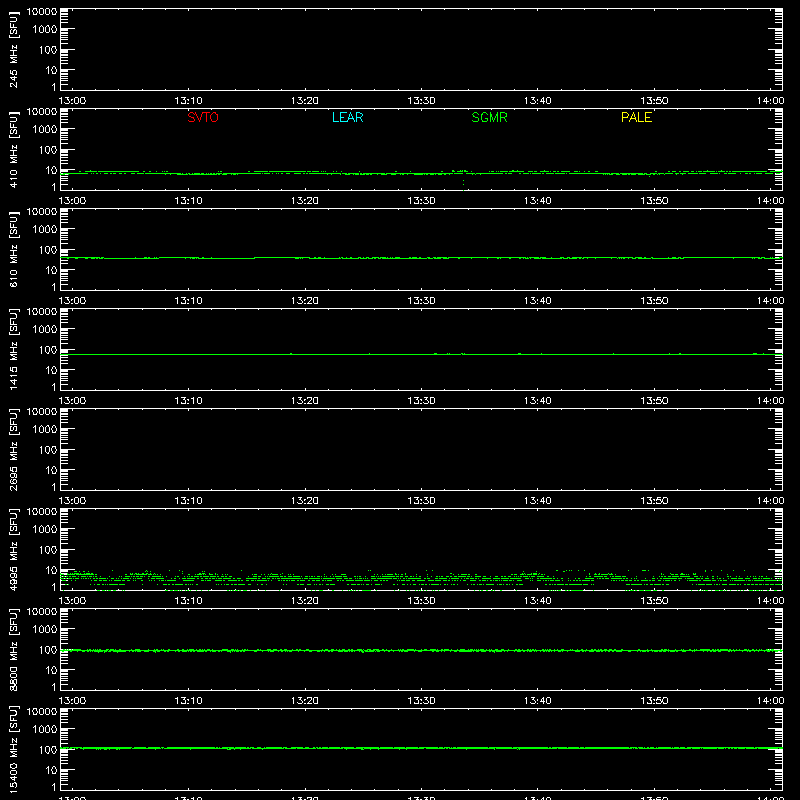
Task: Click the 1000 y-tick of the 15400 MHz panel
Action: click(45, 730)
